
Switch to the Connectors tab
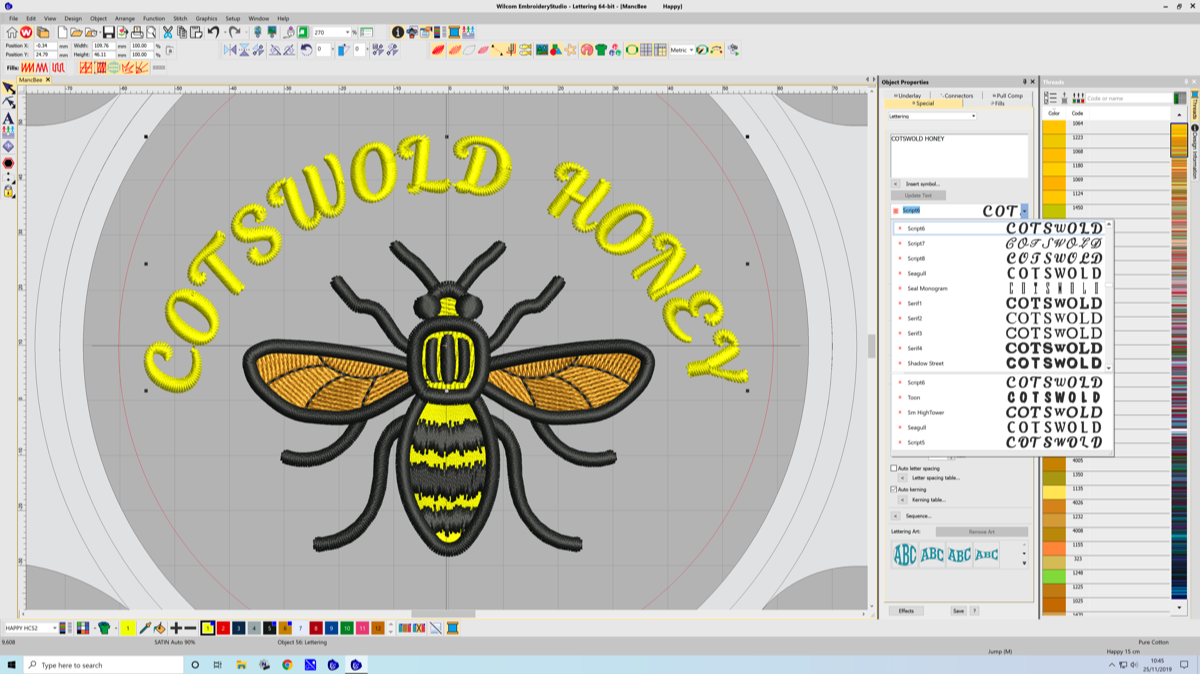pos(957,96)
